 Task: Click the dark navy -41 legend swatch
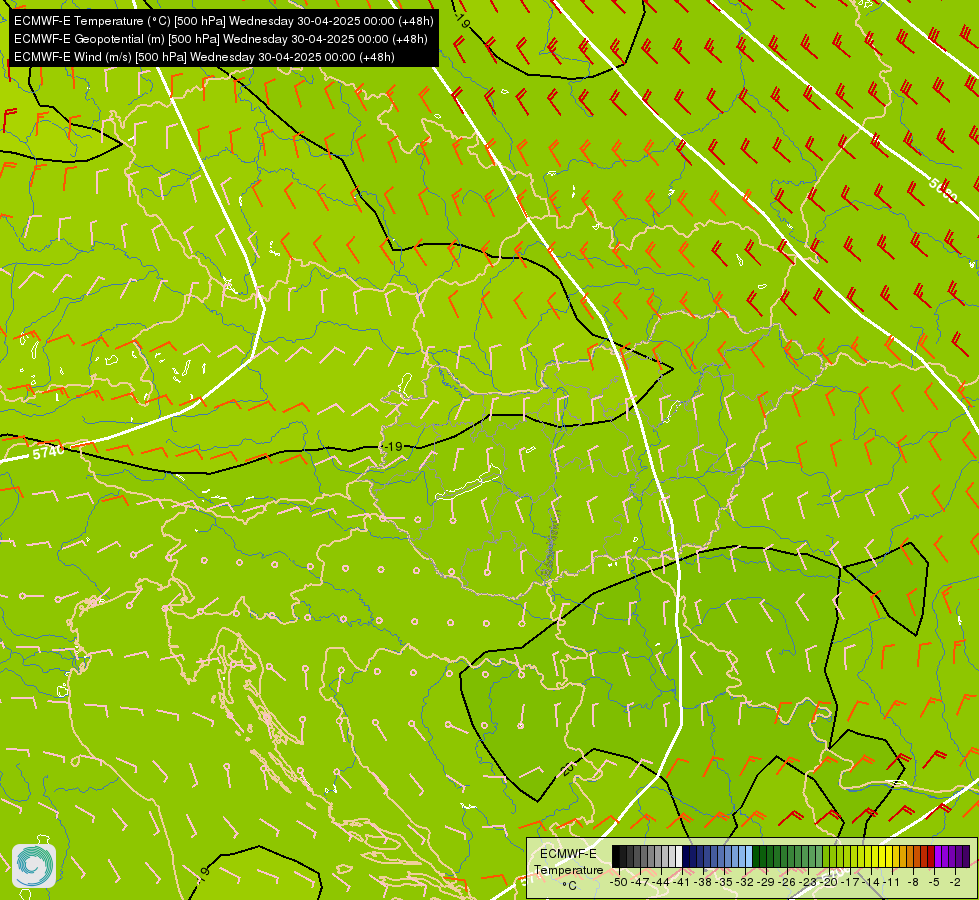tap(686, 857)
